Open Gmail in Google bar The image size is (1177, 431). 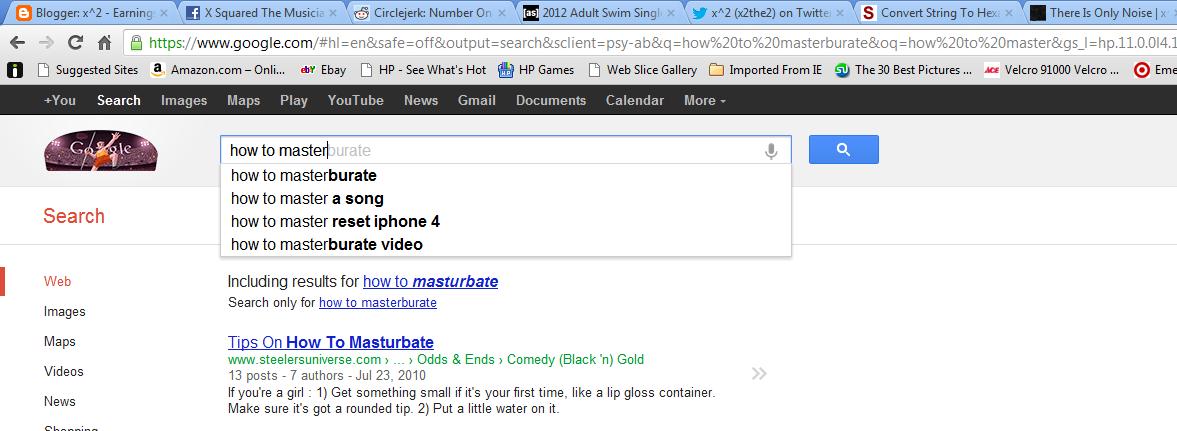pyautogui.click(x=477, y=100)
